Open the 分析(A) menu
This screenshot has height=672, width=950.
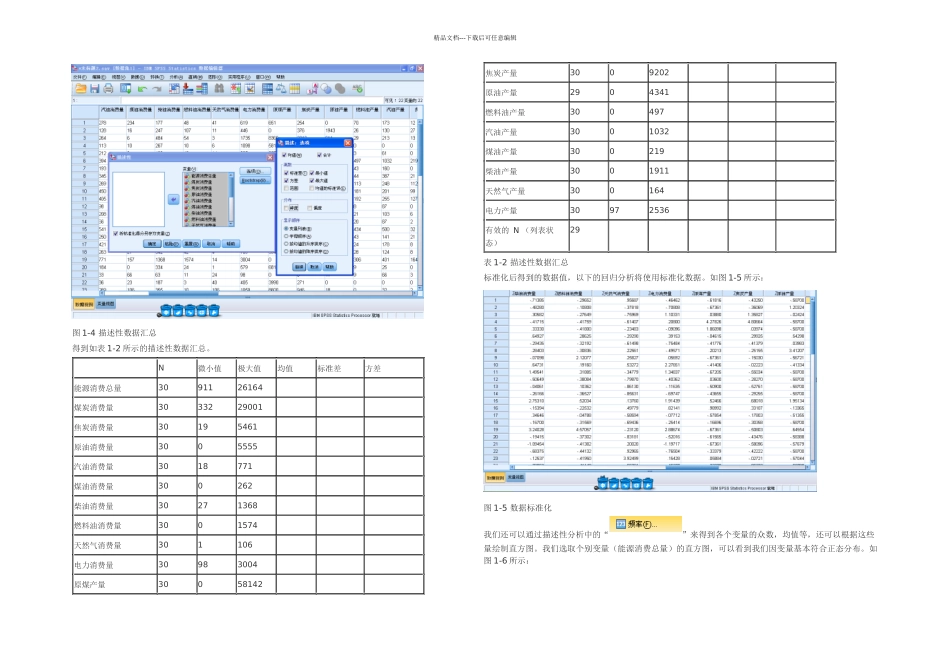176,77
